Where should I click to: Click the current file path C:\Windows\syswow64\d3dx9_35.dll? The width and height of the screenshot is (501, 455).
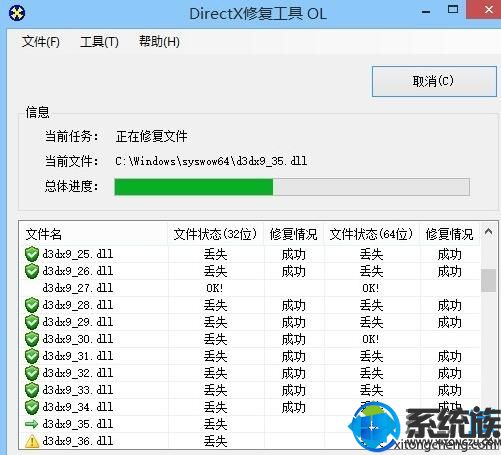pos(211,161)
